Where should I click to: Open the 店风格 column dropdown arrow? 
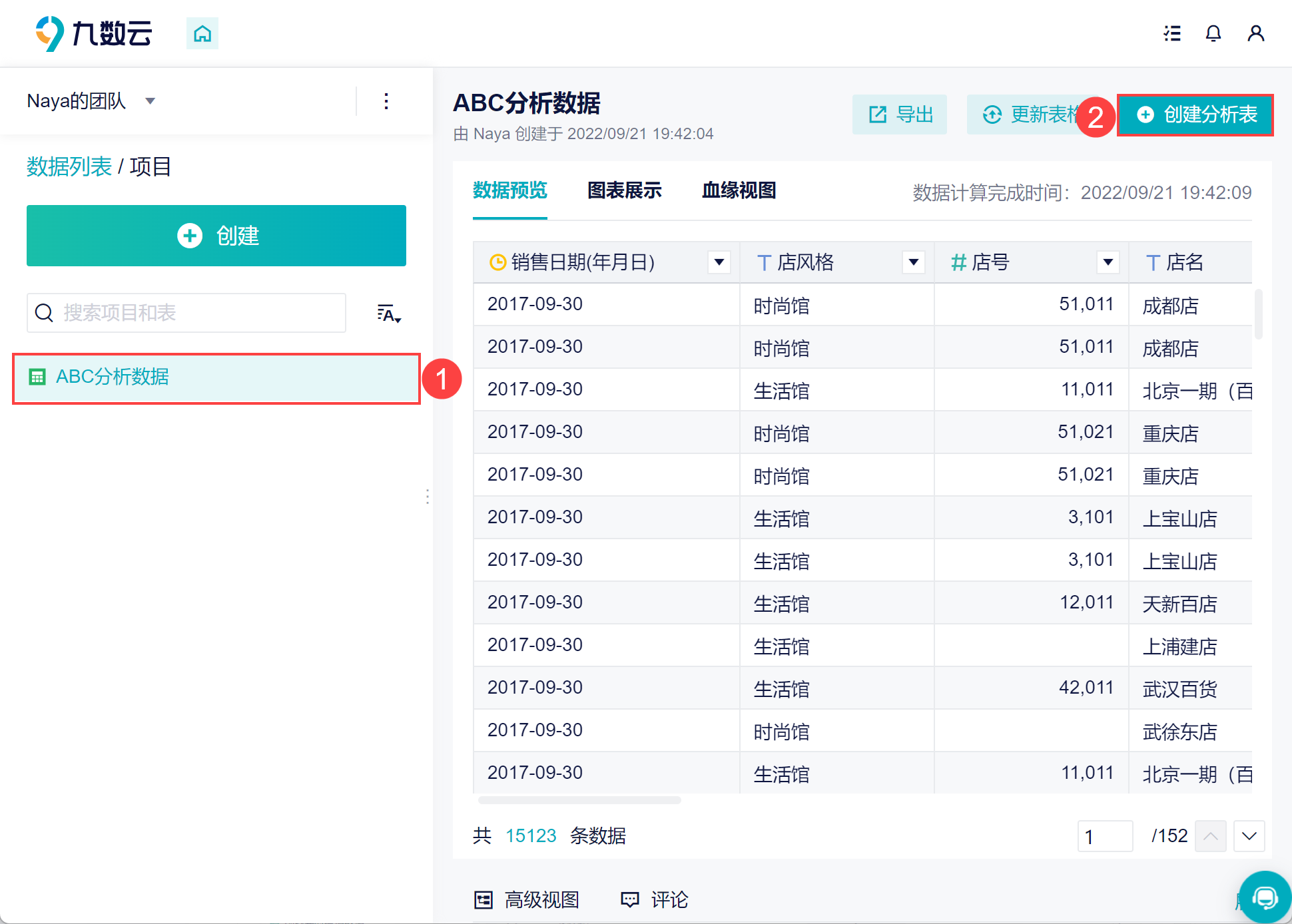point(914,262)
